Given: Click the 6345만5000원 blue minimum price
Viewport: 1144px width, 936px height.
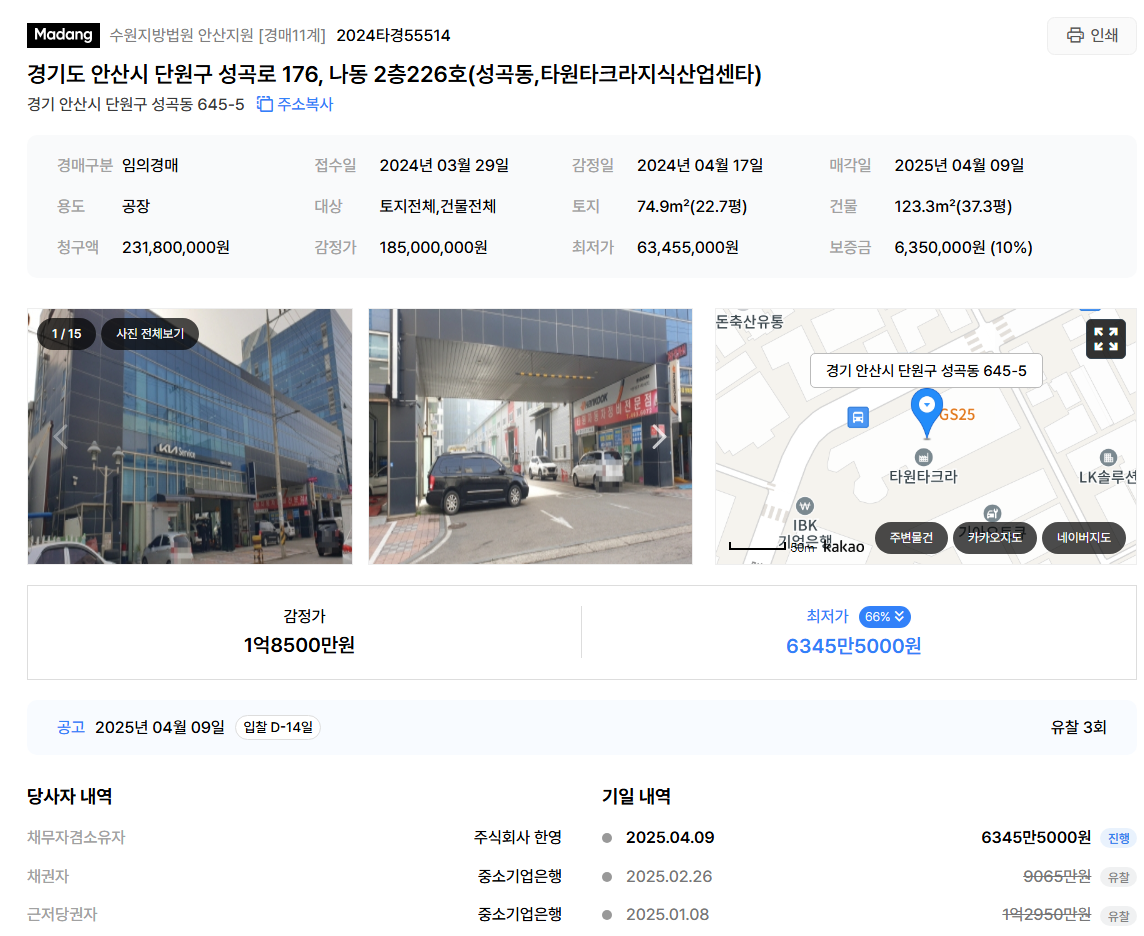Looking at the screenshot, I should tap(854, 646).
